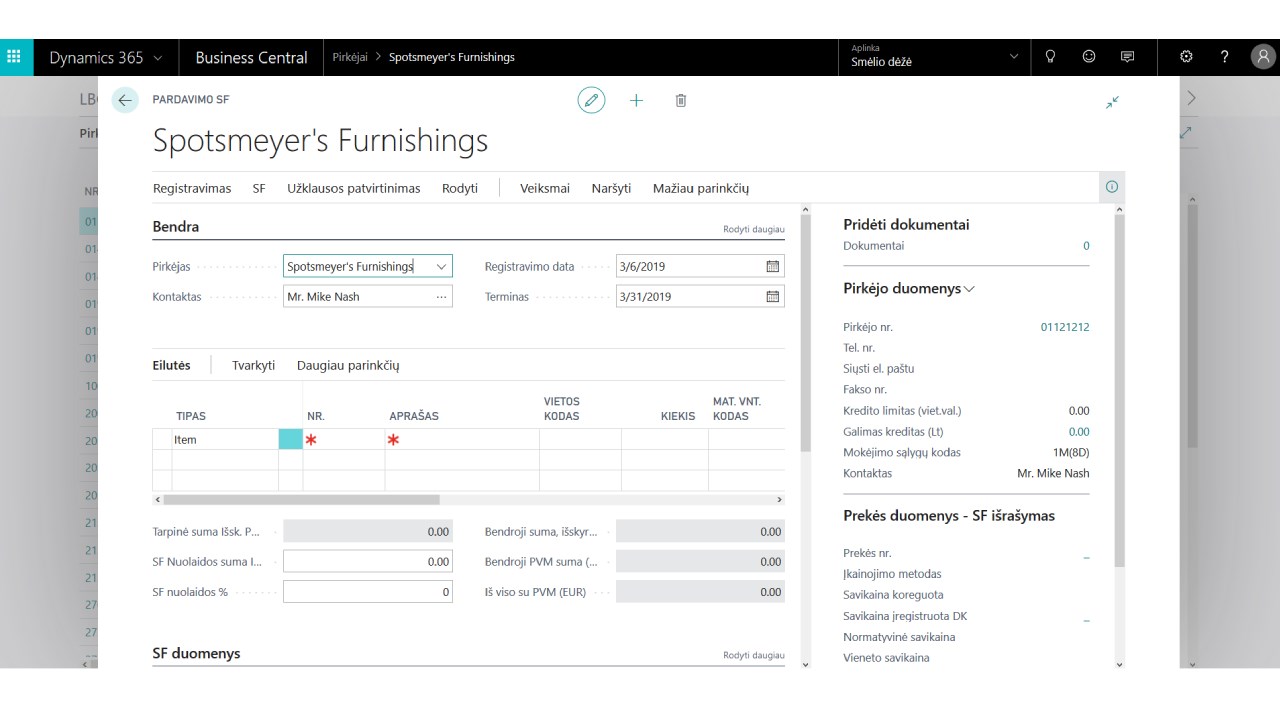Open the Registravimas menu
The width and height of the screenshot is (1280, 720).
192,188
